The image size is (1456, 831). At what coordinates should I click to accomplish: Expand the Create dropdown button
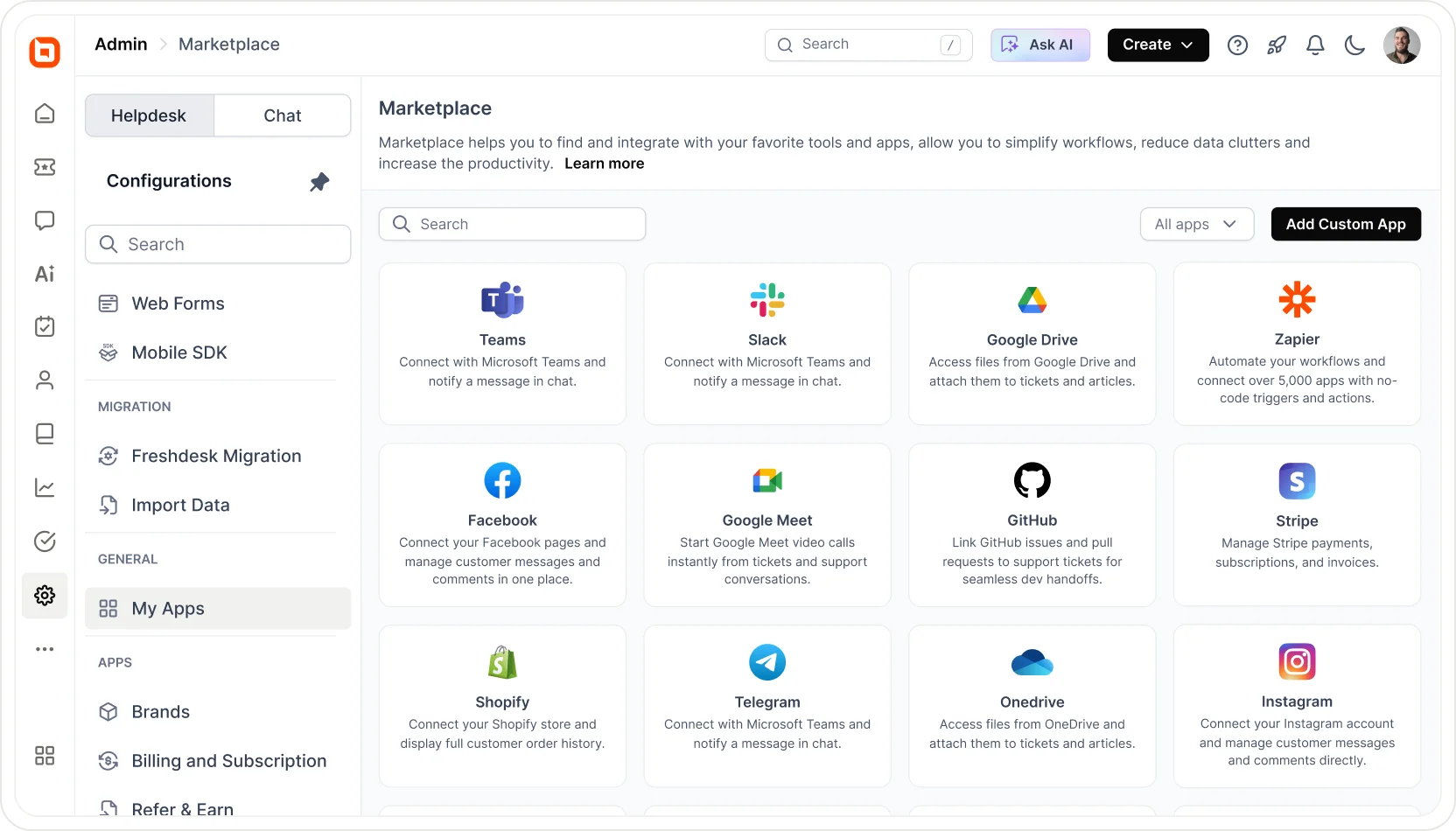[1158, 45]
